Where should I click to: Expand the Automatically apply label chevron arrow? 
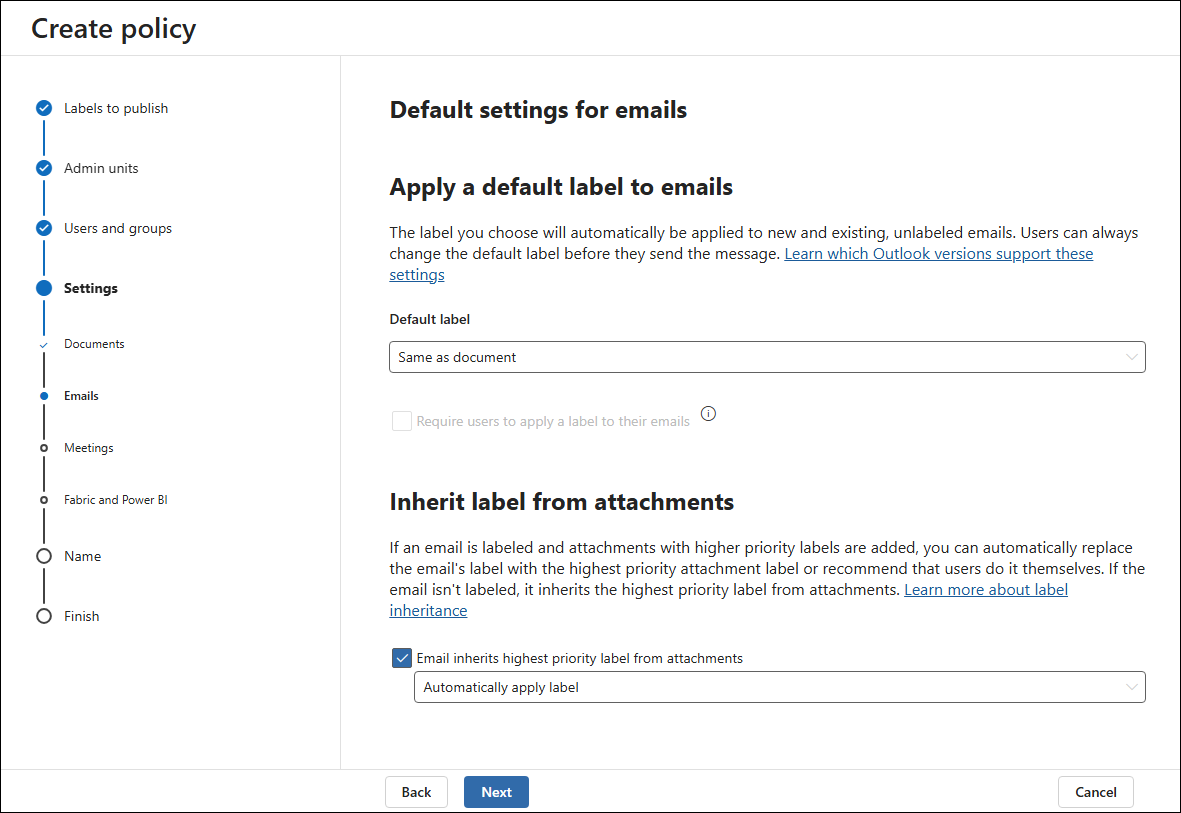pos(1131,687)
